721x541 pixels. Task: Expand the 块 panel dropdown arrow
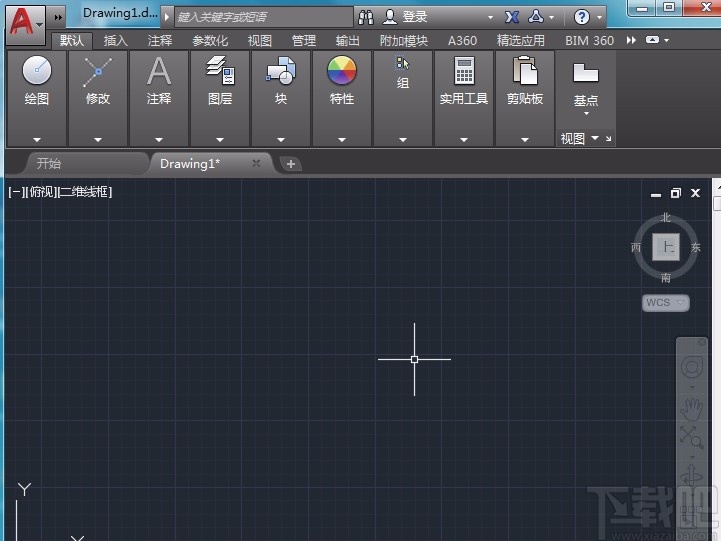[x=281, y=139]
